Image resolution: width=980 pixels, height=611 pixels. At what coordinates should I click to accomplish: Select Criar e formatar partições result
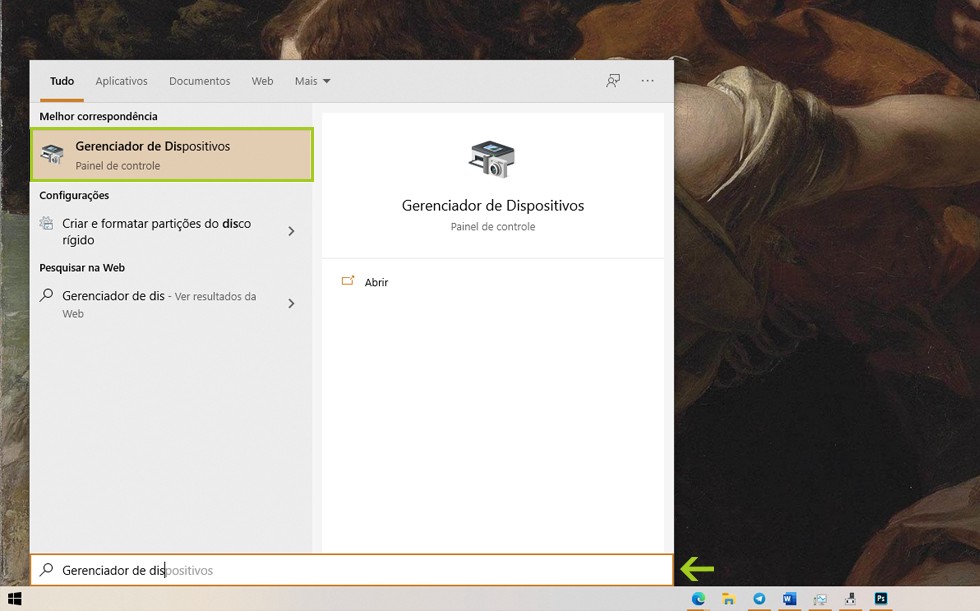[x=155, y=231]
